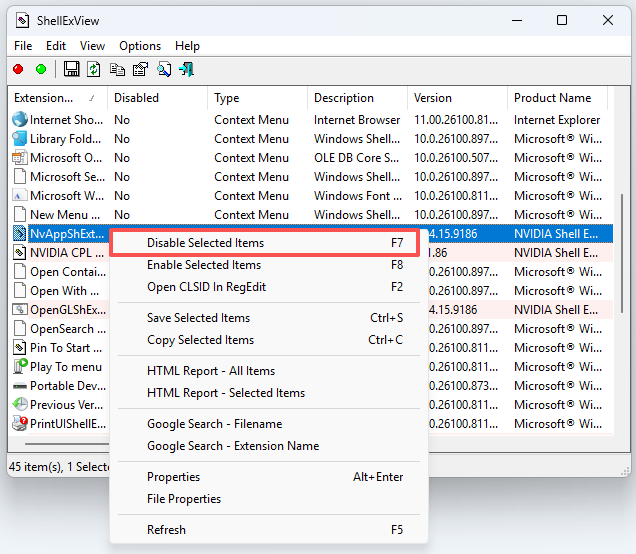Click the OLE DB Core S... description cell
This screenshot has height=554, width=636.
(x=356, y=158)
